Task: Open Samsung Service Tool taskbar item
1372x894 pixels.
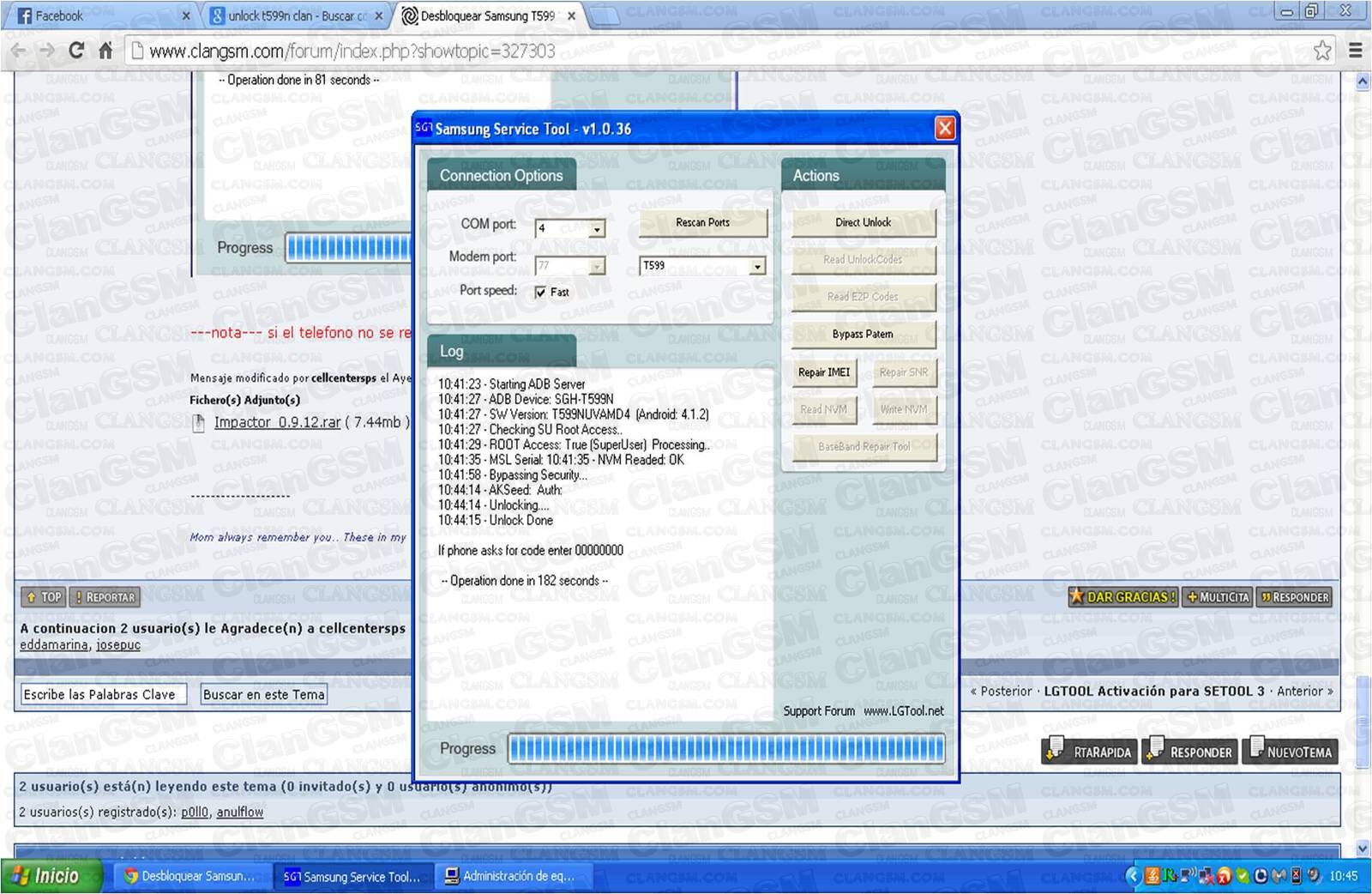Action: click(352, 876)
